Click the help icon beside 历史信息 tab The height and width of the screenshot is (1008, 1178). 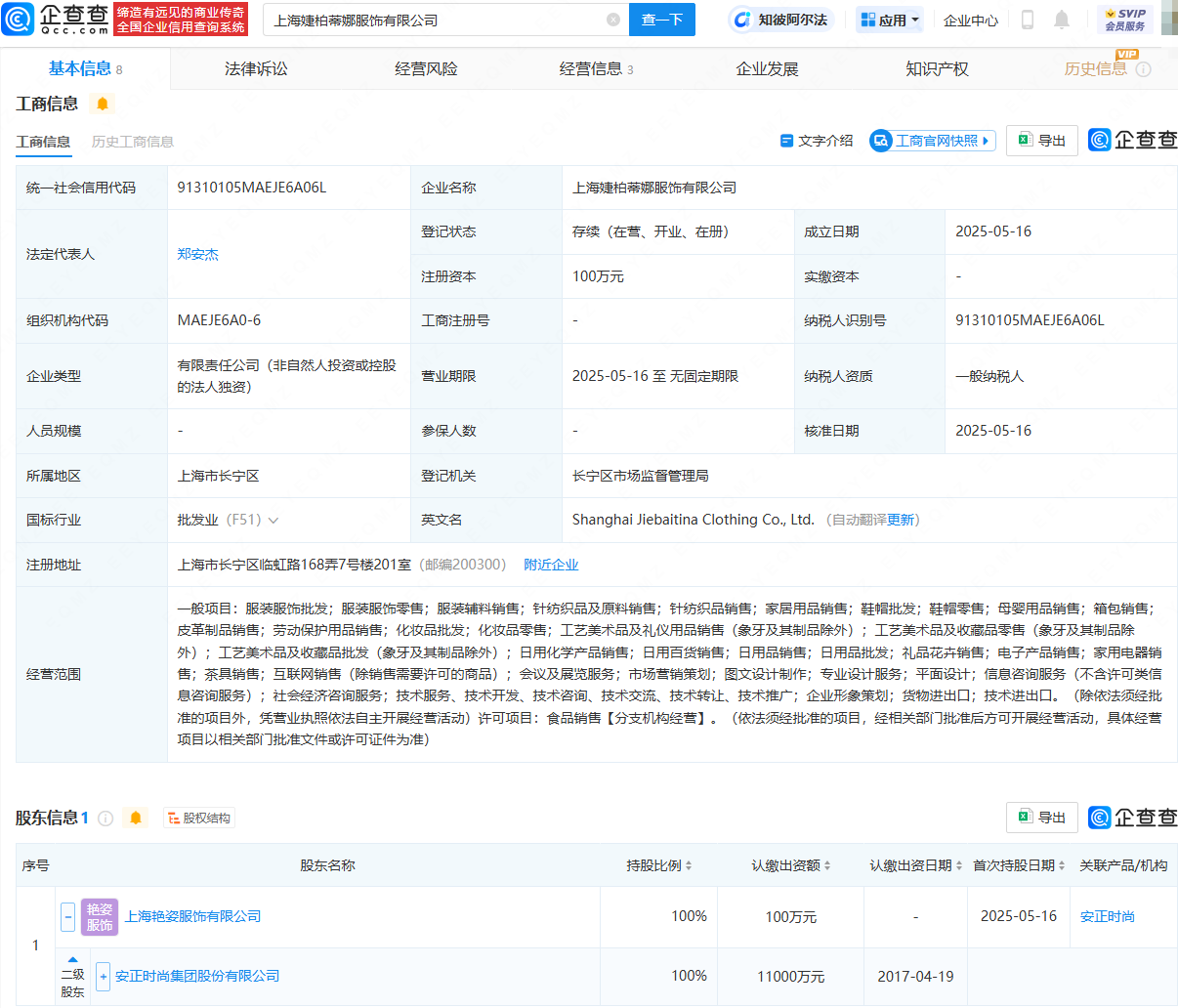tap(1144, 69)
